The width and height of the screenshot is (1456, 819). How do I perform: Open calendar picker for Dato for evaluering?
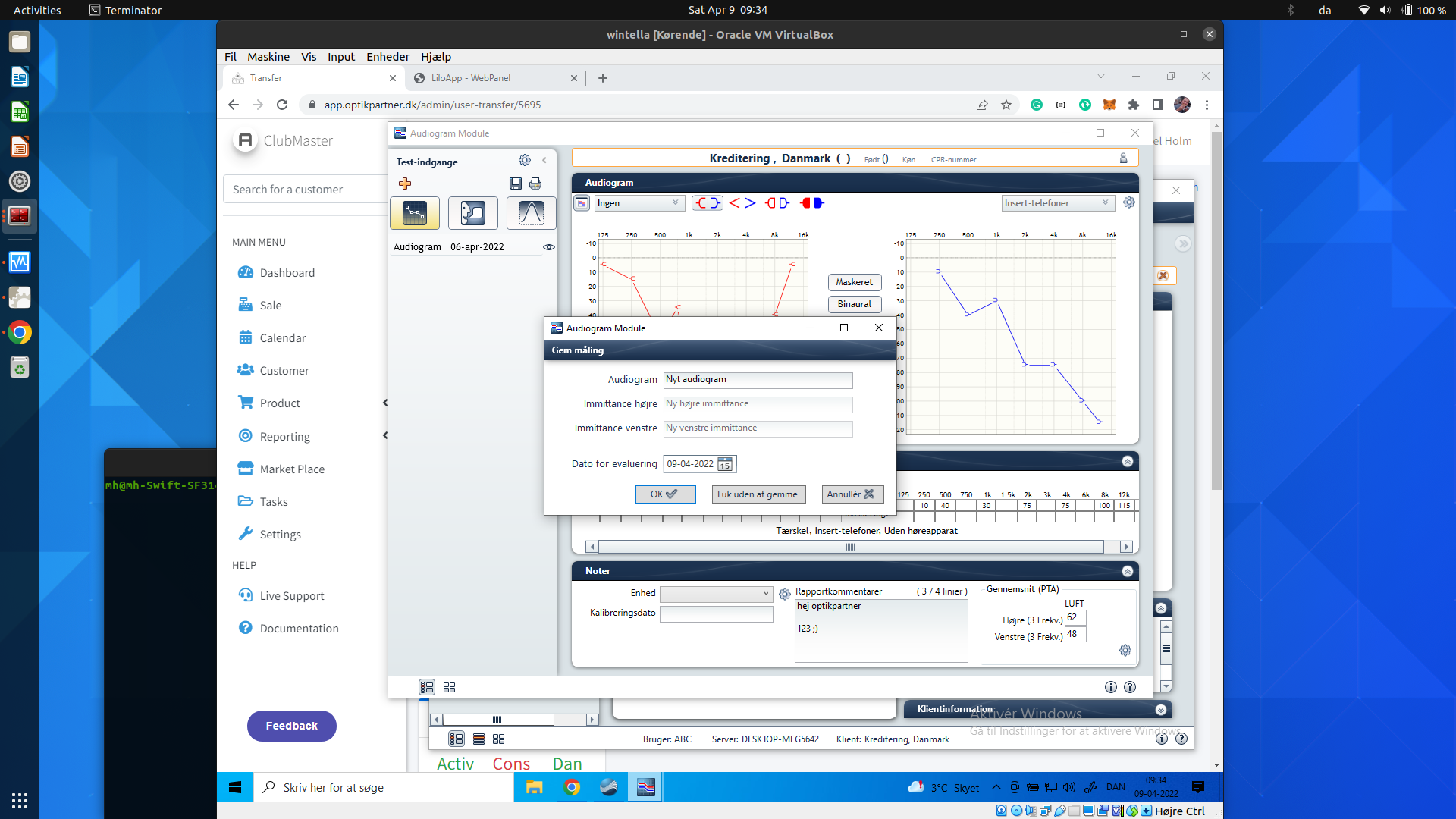(x=725, y=464)
